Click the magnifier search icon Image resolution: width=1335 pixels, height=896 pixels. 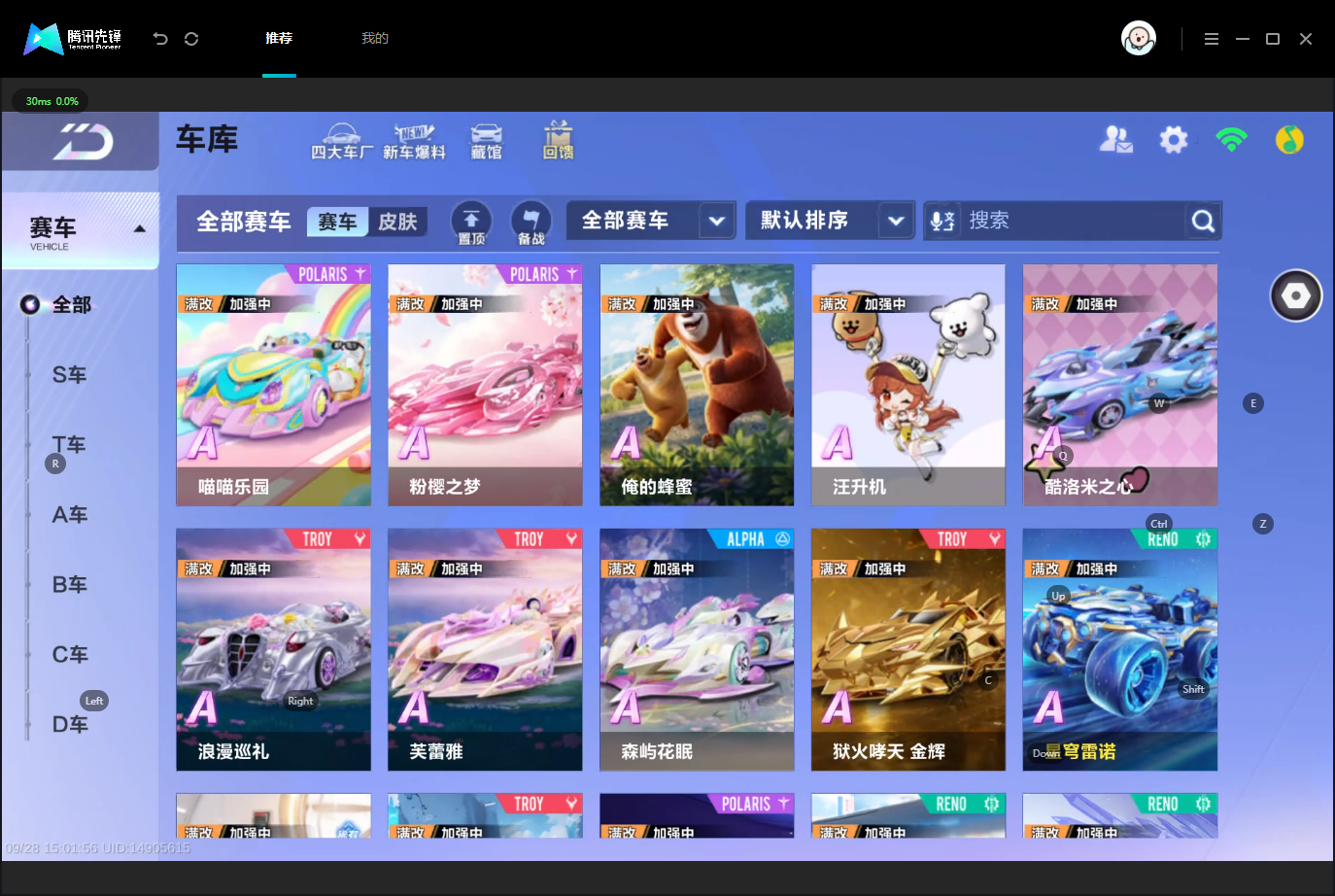pyautogui.click(x=1203, y=222)
